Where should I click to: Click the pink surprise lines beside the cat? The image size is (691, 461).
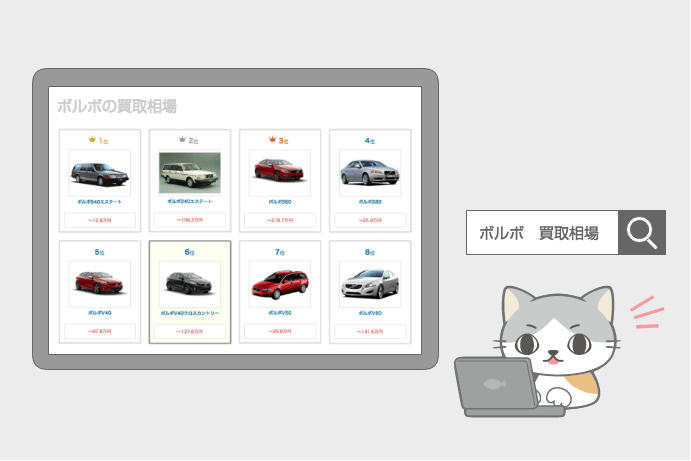click(x=647, y=311)
